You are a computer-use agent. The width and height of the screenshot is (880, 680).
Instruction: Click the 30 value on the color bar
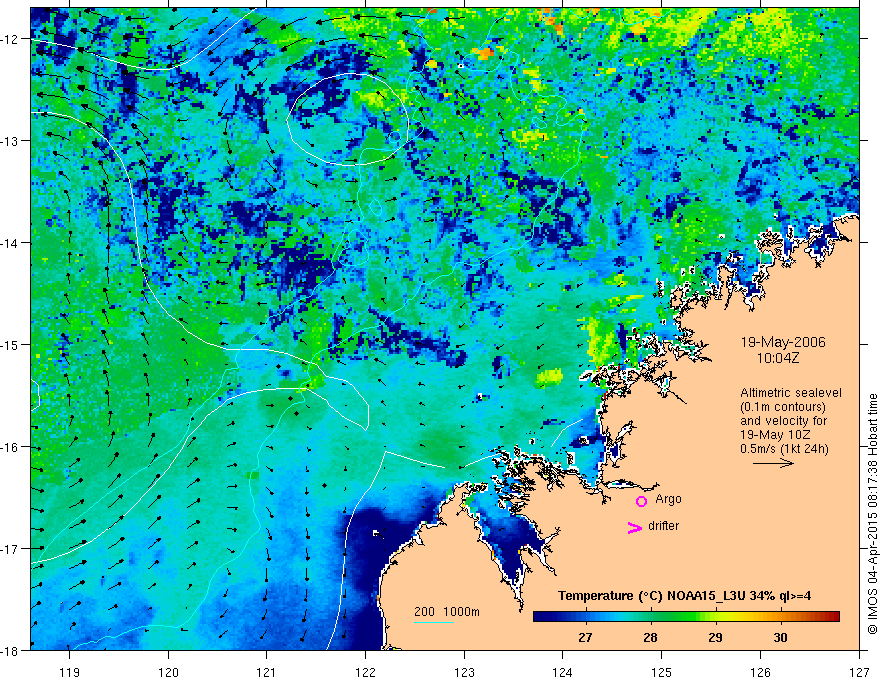pos(780,637)
